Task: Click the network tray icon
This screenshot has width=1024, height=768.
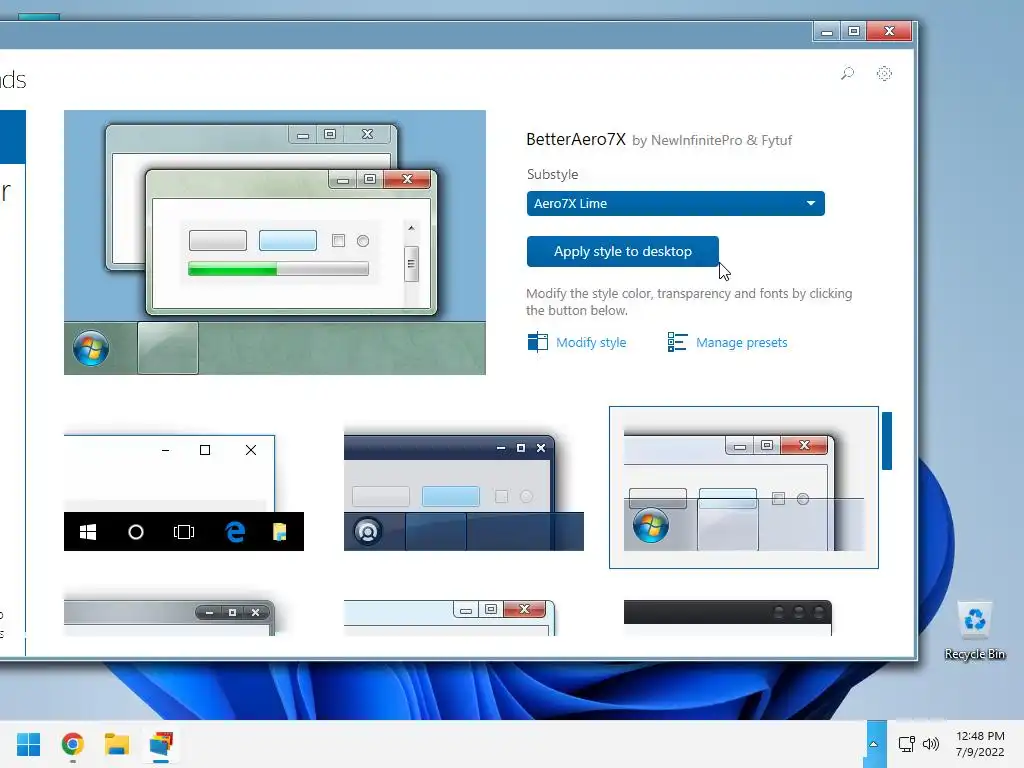Action: pos(906,744)
